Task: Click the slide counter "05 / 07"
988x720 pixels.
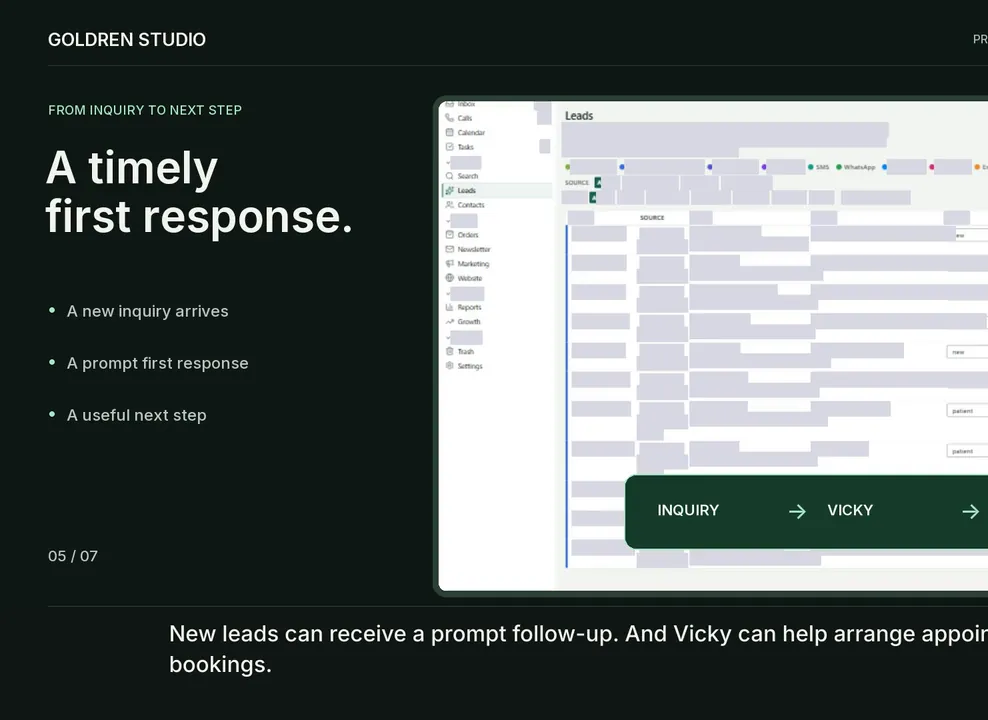Action: (x=73, y=556)
